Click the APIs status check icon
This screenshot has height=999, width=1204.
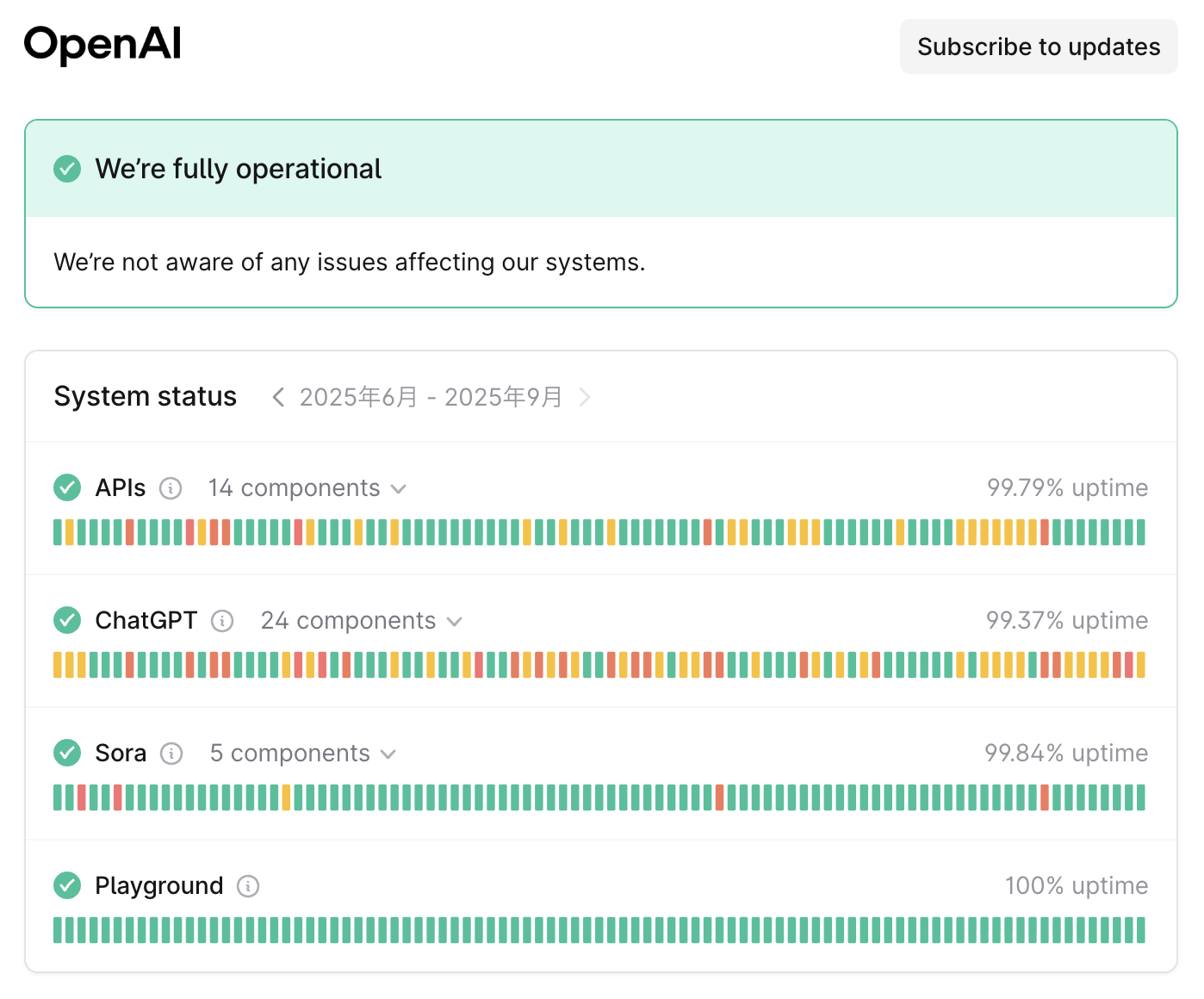click(x=67, y=487)
